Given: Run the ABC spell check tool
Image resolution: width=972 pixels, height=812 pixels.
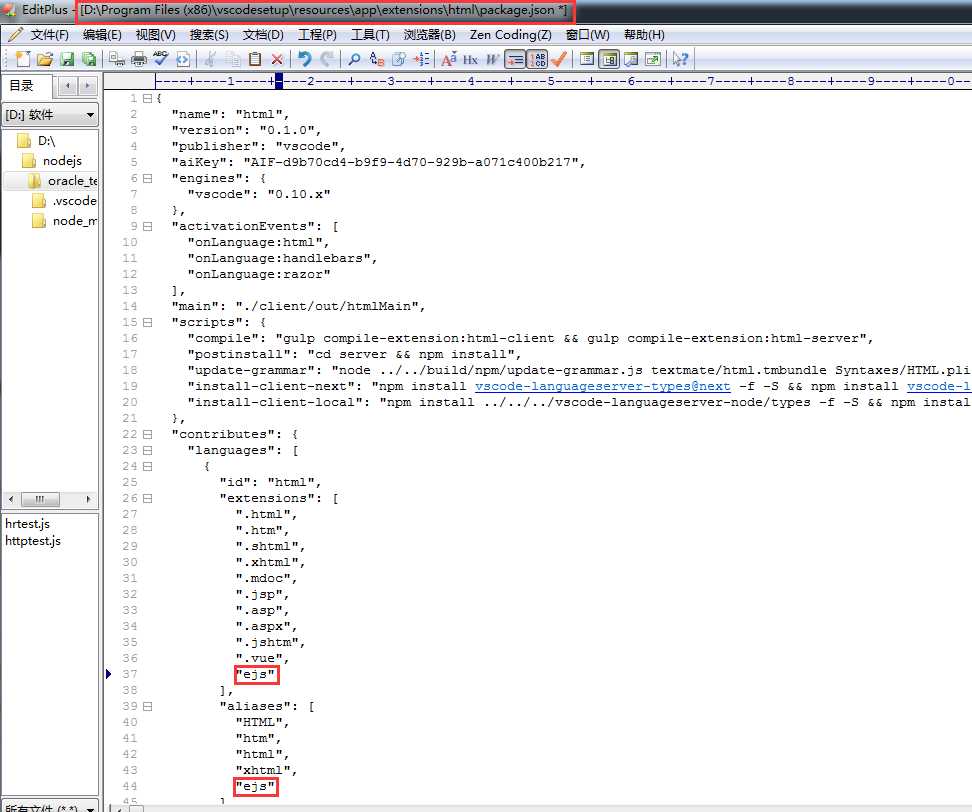Looking at the screenshot, I should [161, 59].
